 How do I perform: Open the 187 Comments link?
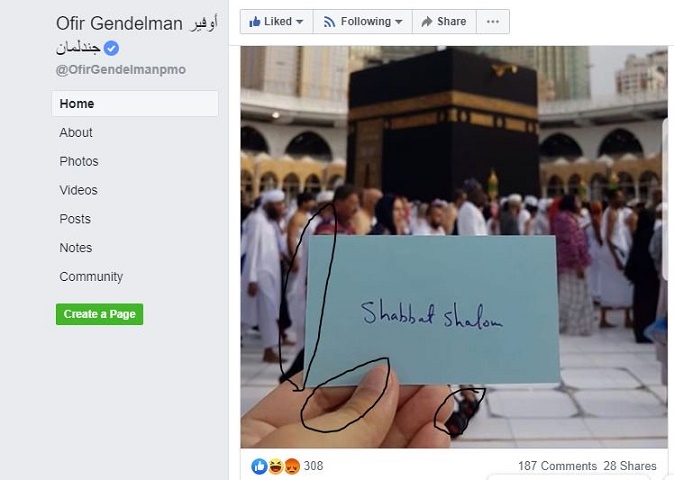[557, 466]
